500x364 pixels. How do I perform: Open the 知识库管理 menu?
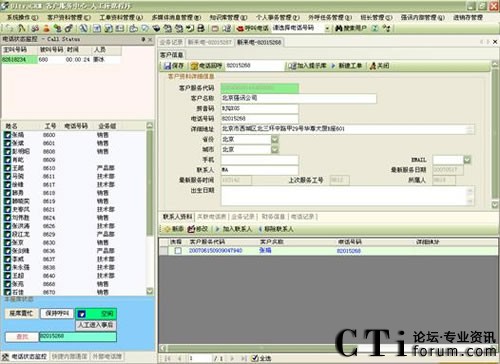coord(228,17)
